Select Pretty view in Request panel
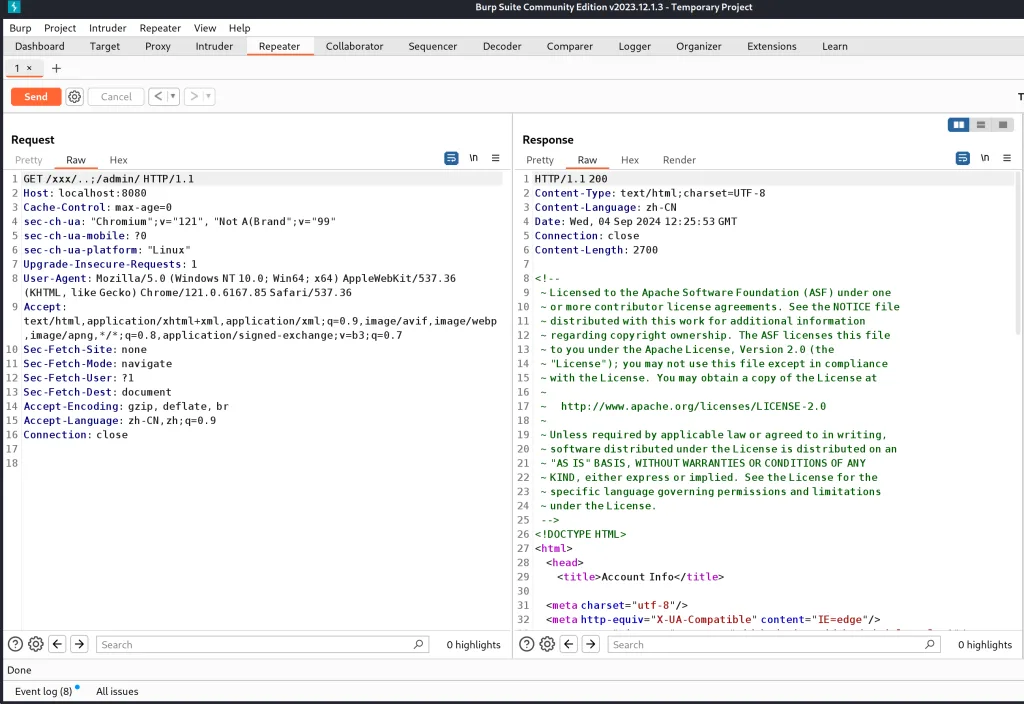 [x=29, y=160]
